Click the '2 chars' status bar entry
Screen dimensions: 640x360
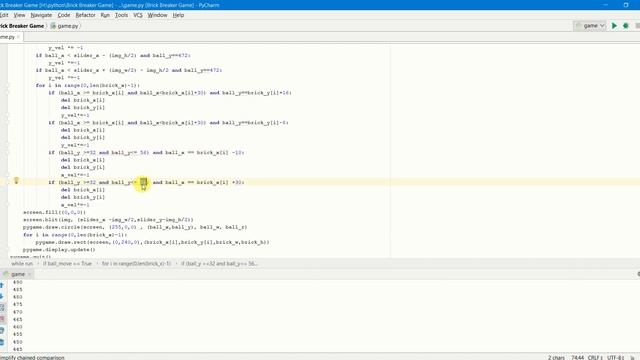click(x=556, y=358)
